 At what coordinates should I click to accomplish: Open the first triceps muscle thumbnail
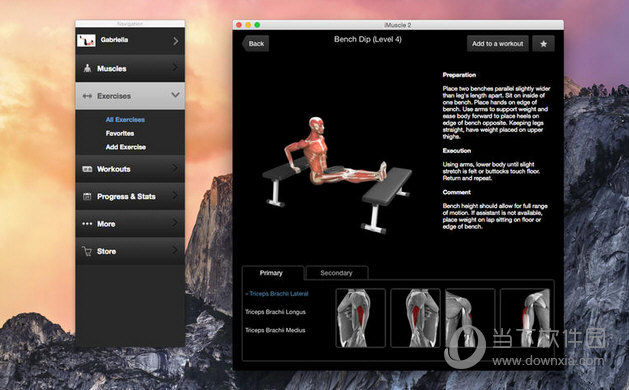360,318
